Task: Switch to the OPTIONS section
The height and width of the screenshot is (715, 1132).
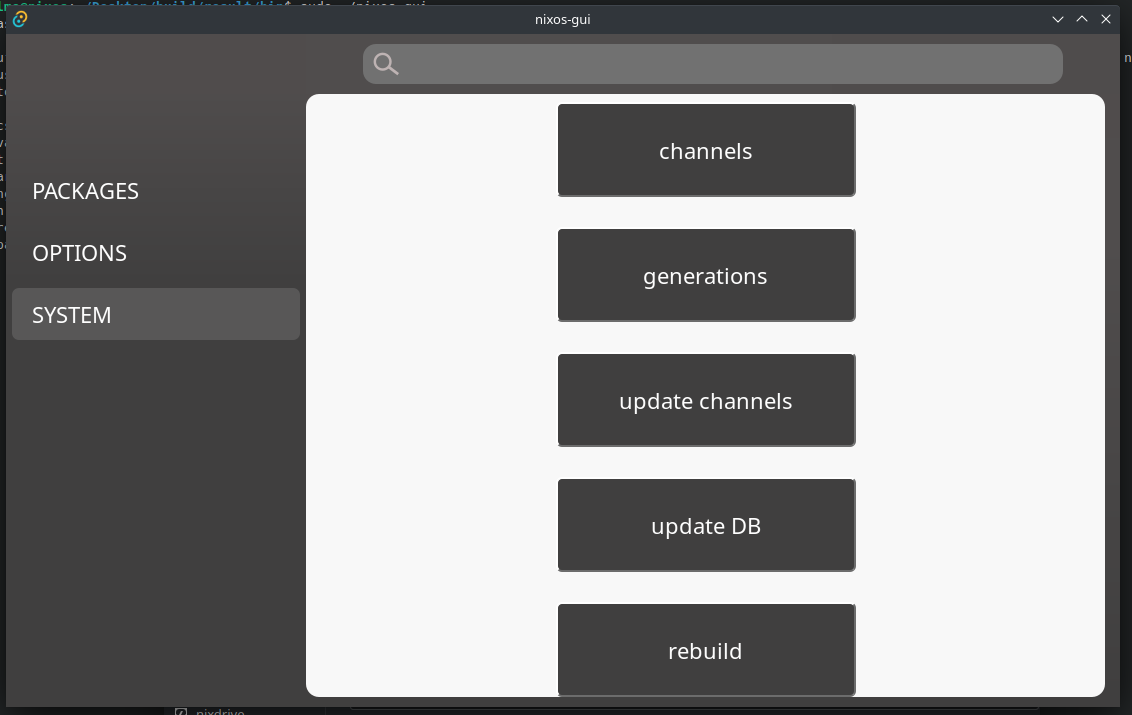Action: click(x=156, y=253)
